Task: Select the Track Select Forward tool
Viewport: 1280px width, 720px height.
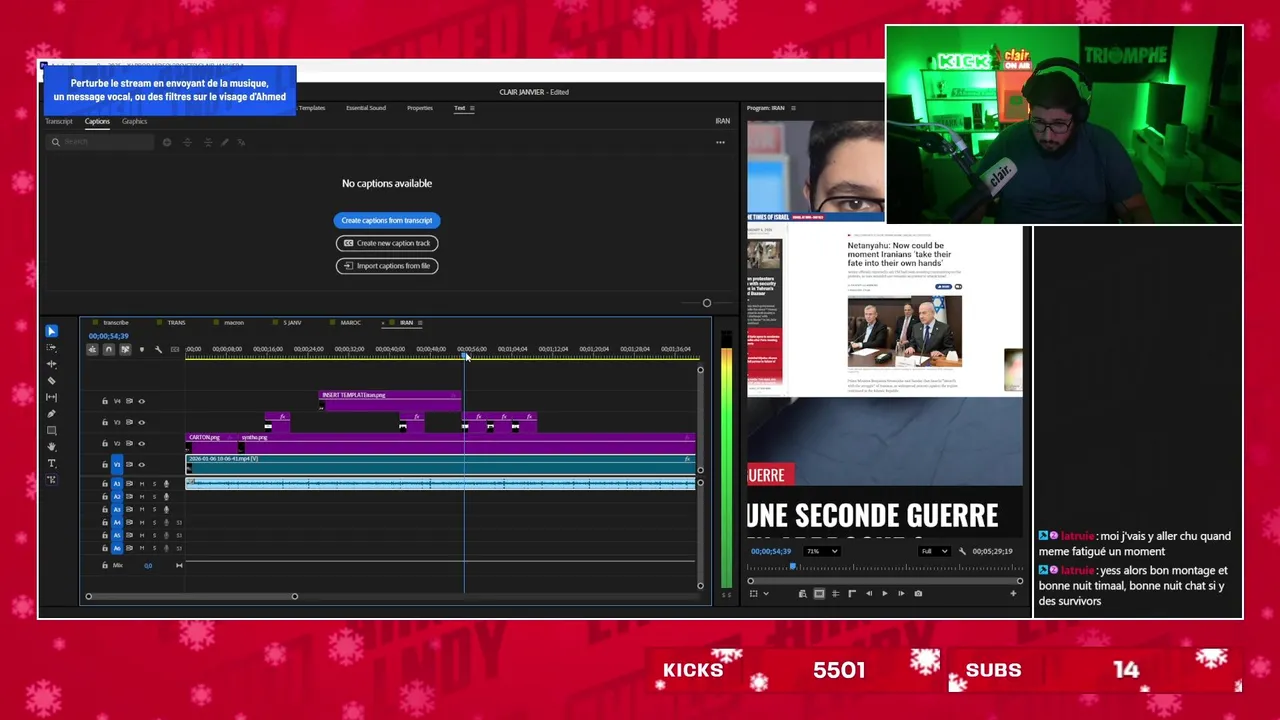Action: [52, 348]
